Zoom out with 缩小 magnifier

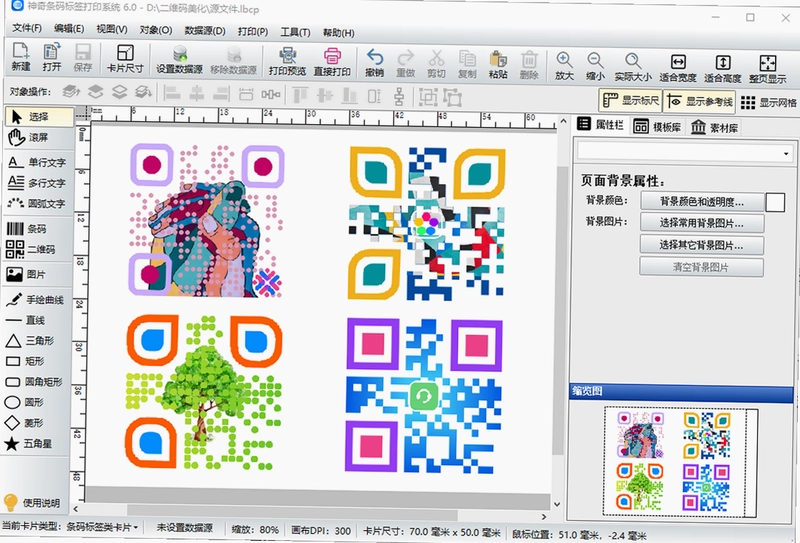(595, 66)
